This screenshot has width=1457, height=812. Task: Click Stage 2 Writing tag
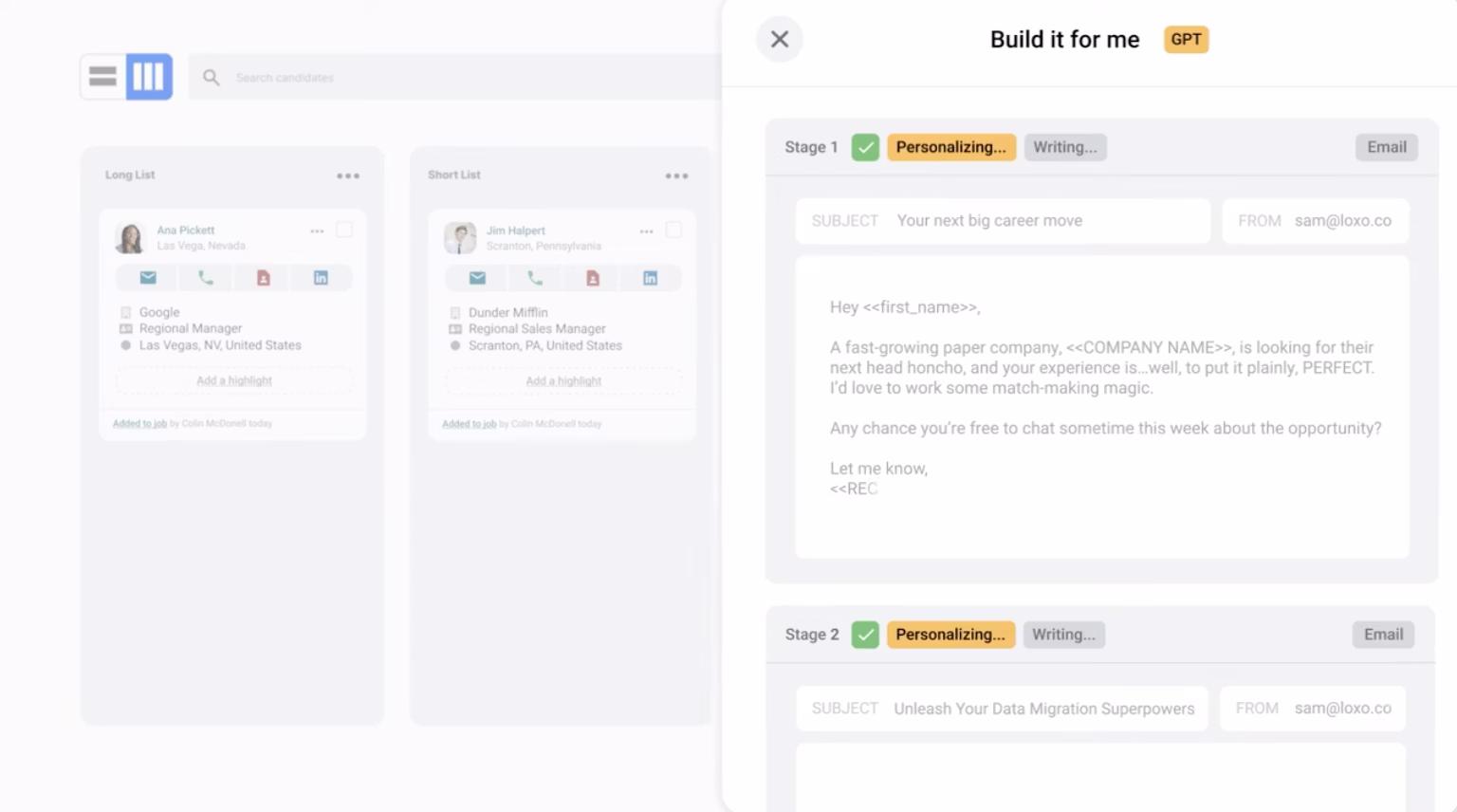(x=1063, y=635)
